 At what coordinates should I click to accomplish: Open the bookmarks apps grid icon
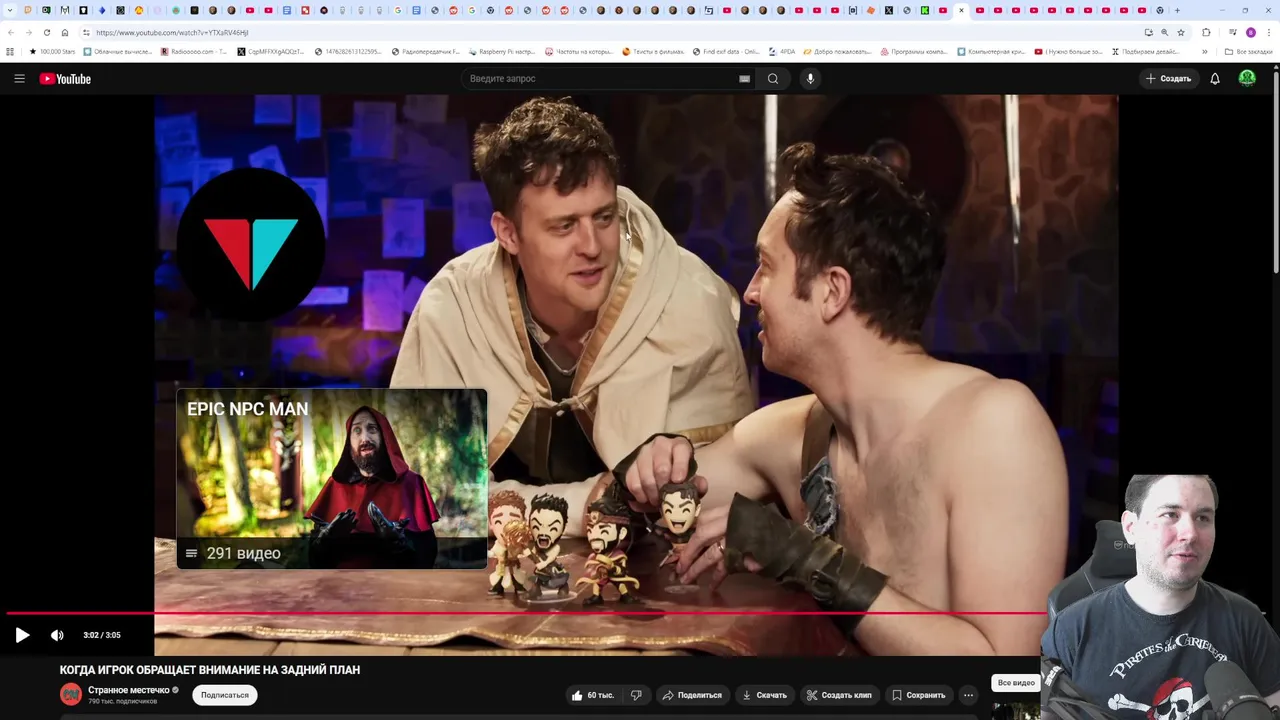point(11,51)
